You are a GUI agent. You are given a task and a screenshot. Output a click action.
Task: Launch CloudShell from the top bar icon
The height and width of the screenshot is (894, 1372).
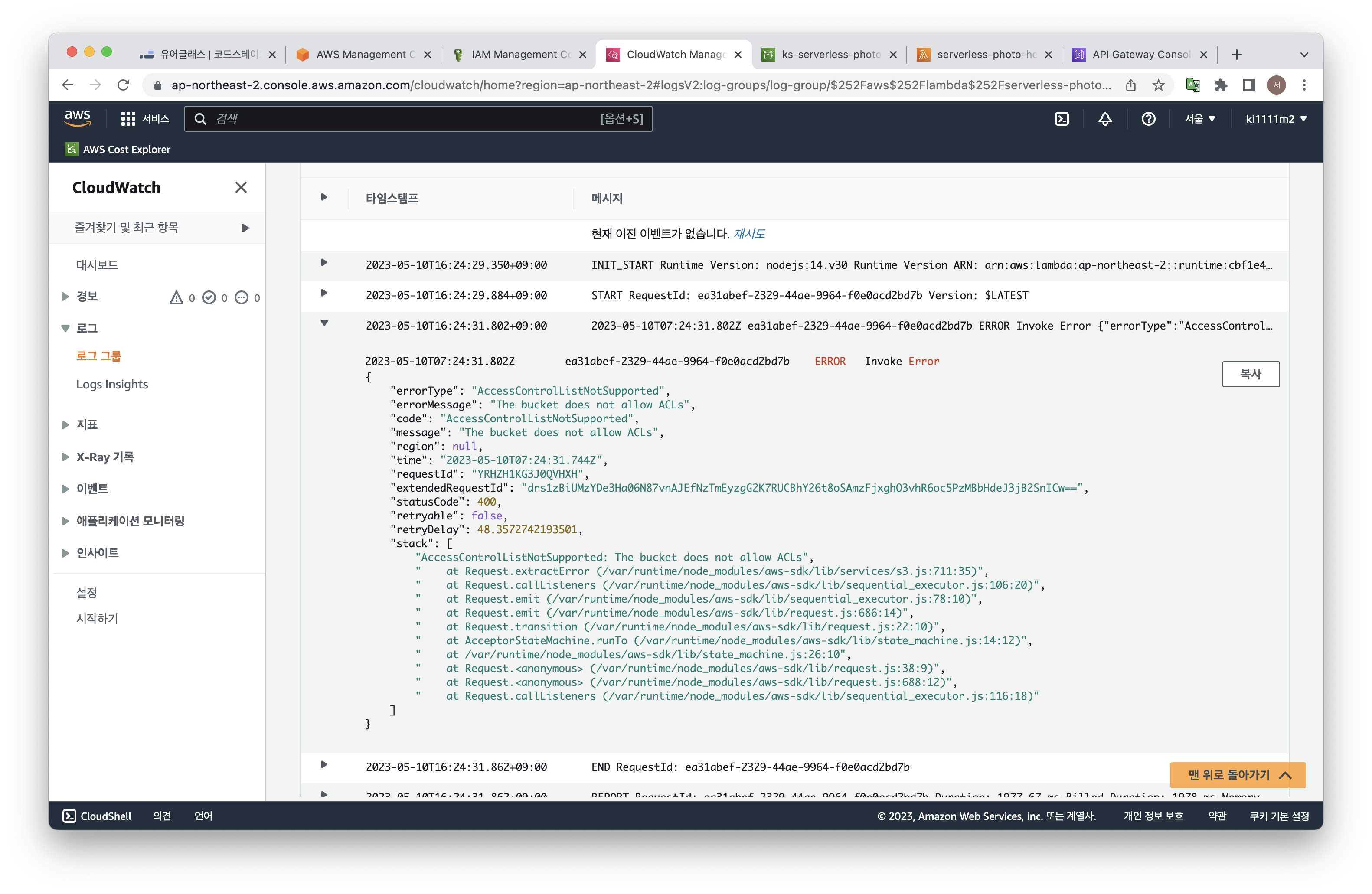tap(1061, 119)
